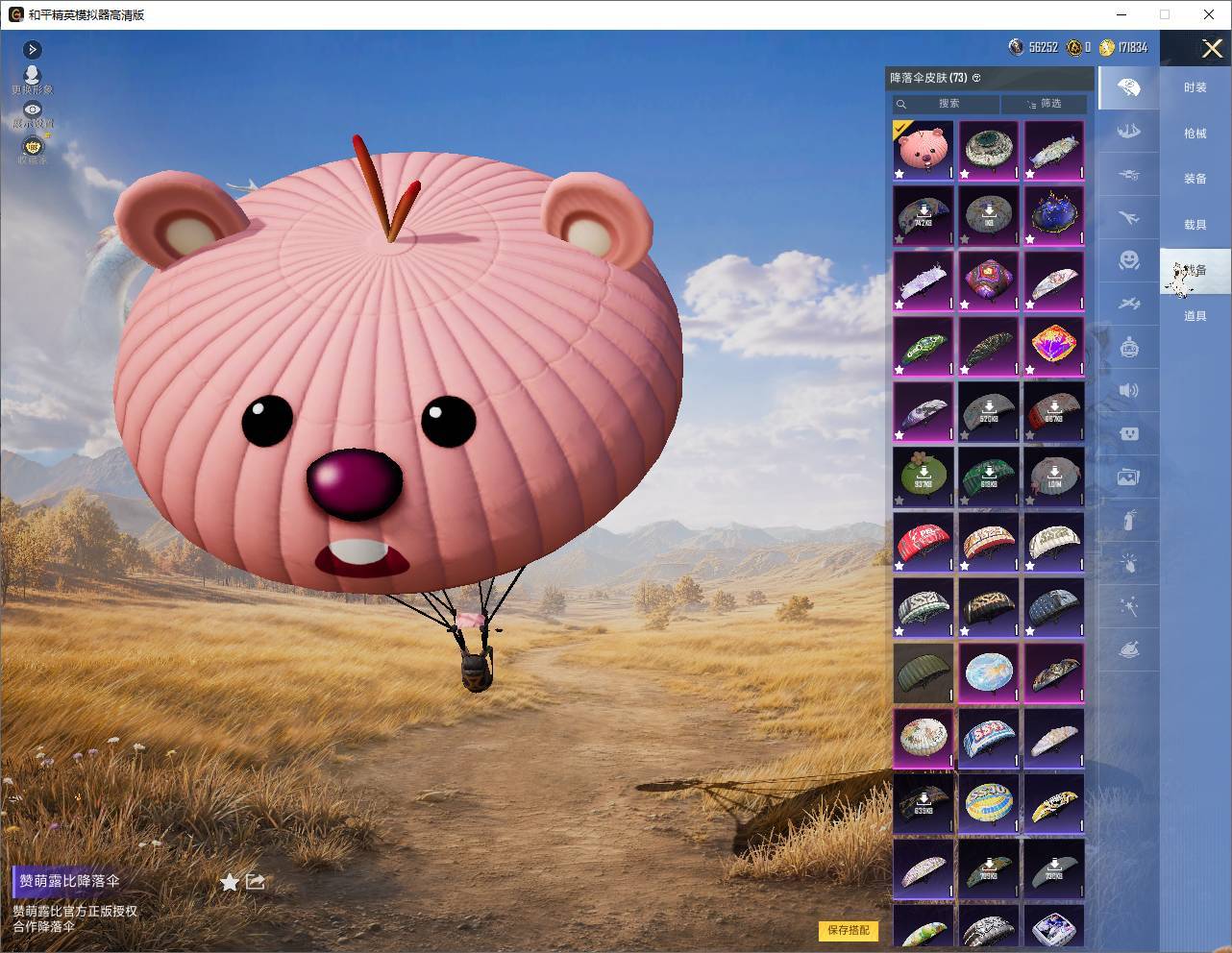Switch to the 道具 tab

[x=1195, y=316]
